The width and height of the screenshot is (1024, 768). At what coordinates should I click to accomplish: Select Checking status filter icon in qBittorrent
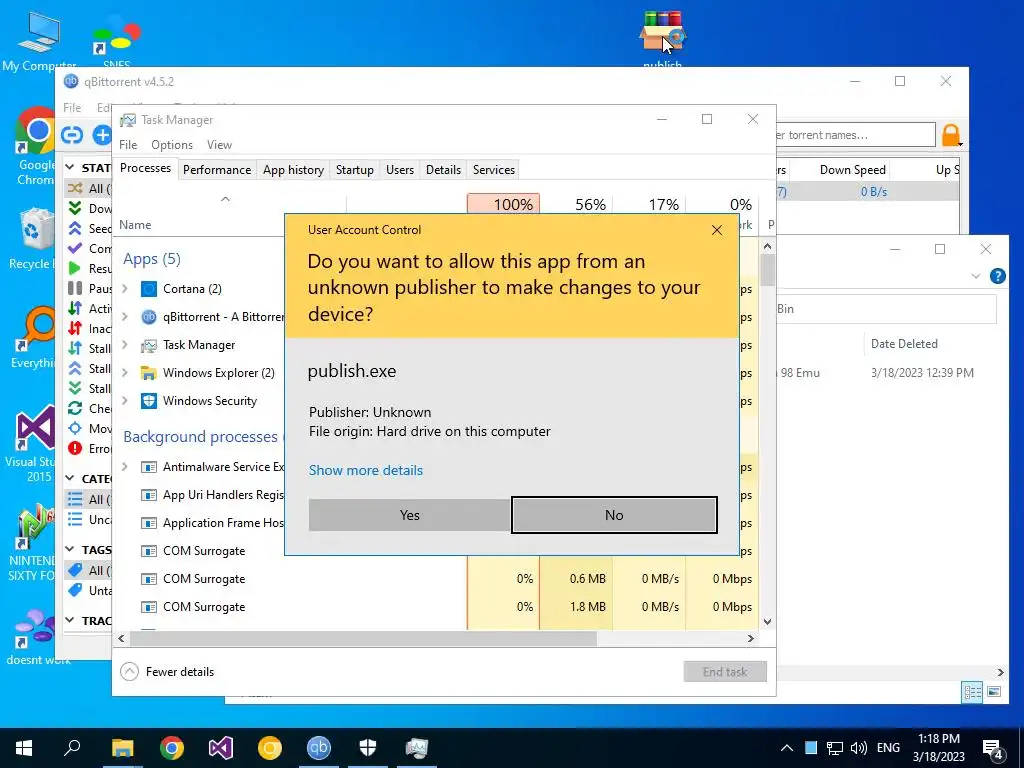tap(75, 408)
